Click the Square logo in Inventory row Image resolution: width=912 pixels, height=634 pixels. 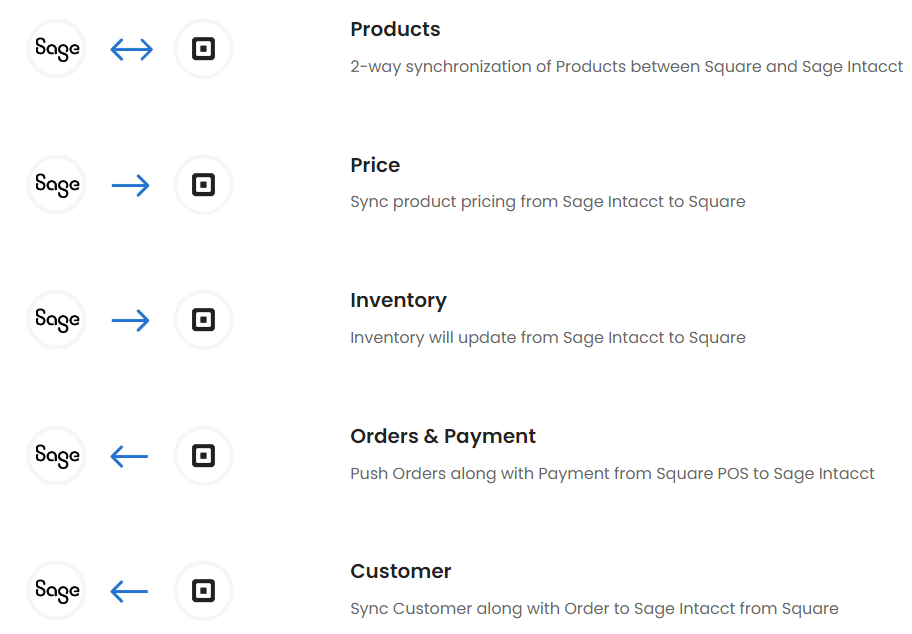coord(203,320)
